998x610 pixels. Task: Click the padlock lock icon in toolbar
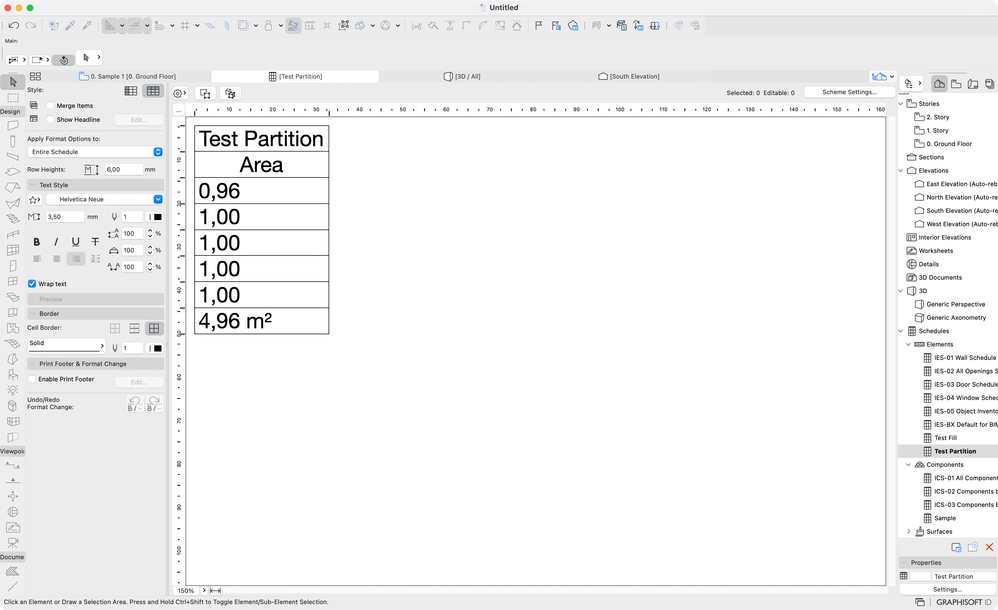(268, 25)
